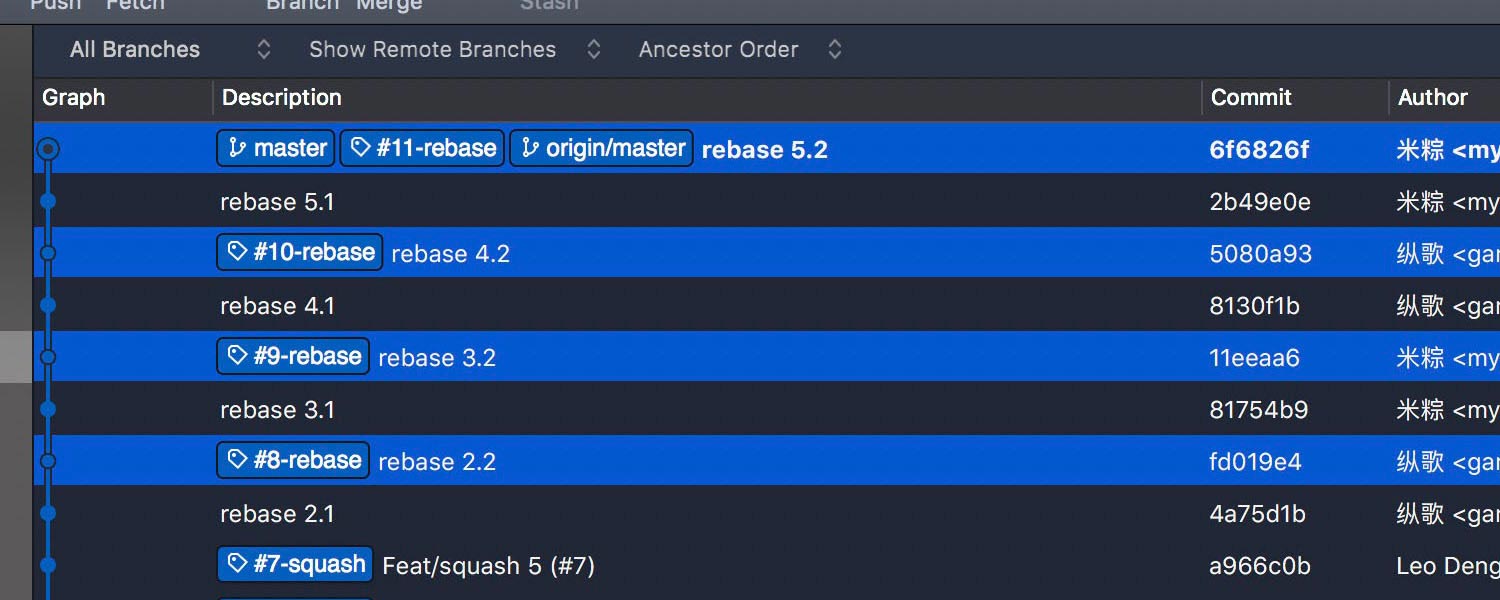Click the graph node for rebase 2.1
1500x600 pixels.
47,513
